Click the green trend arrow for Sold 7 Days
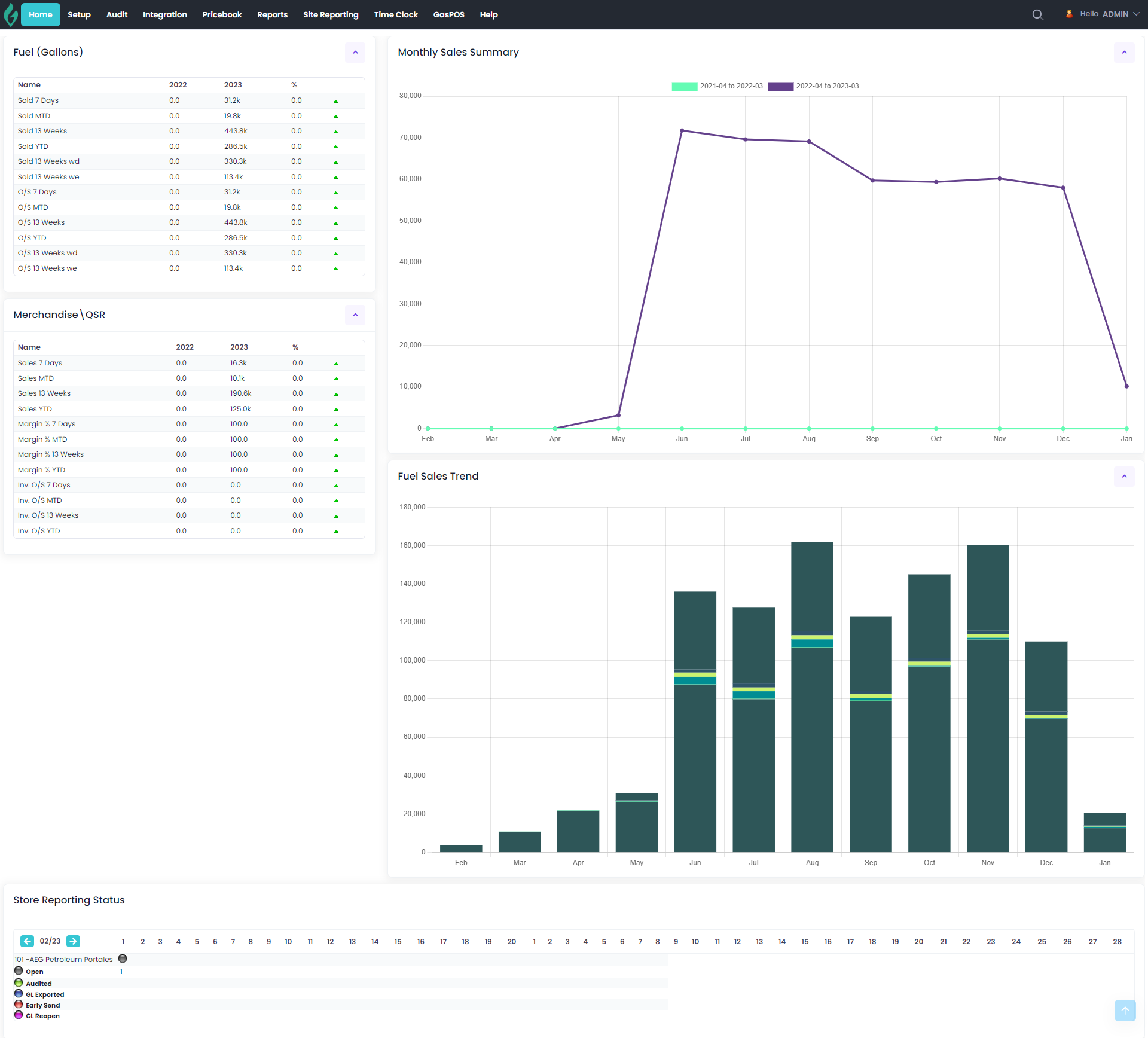This screenshot has height=1038, width=1148. (x=335, y=101)
